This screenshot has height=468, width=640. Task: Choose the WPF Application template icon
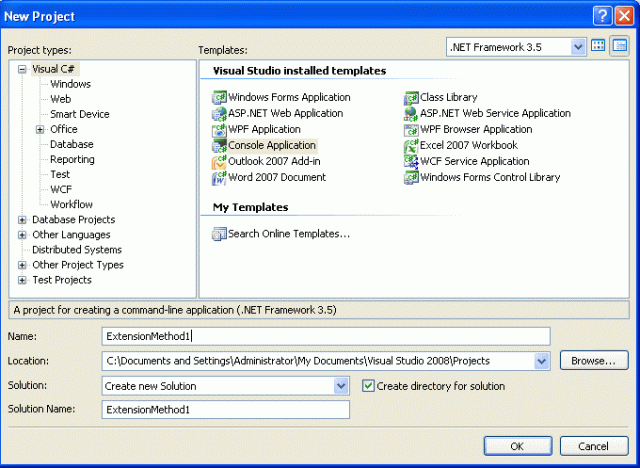pos(220,130)
